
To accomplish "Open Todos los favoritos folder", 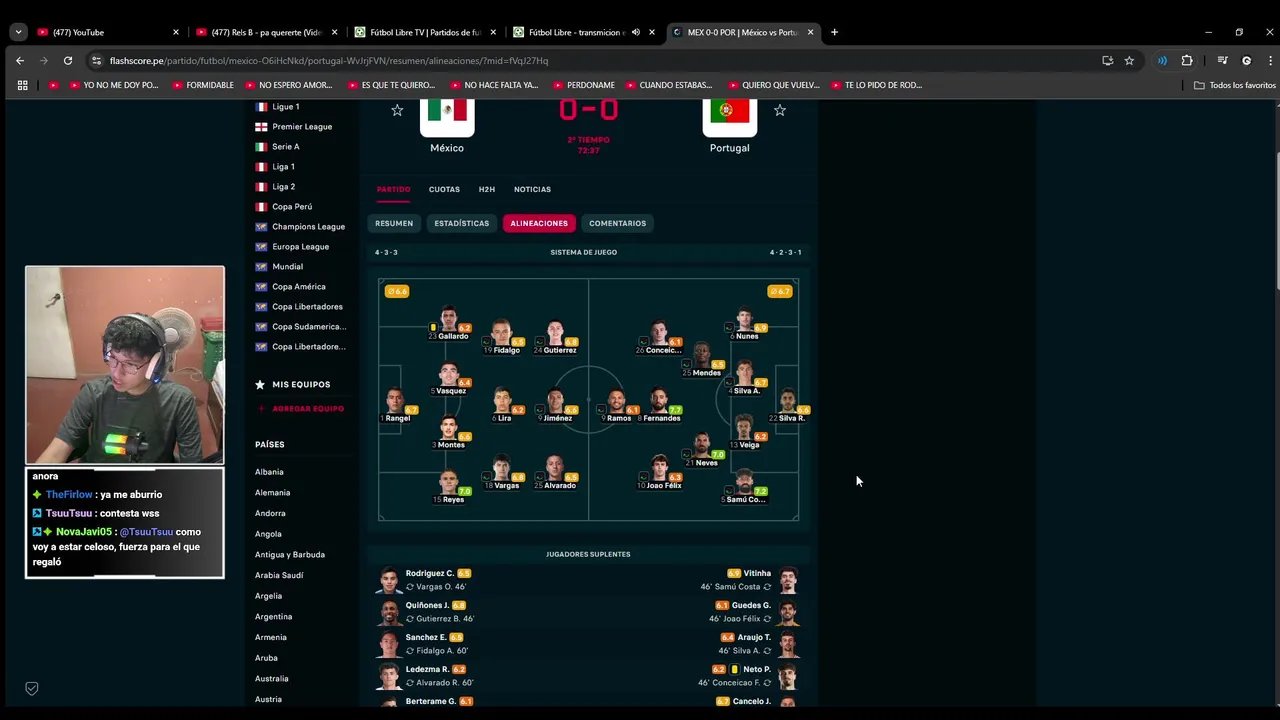I will point(1235,85).
